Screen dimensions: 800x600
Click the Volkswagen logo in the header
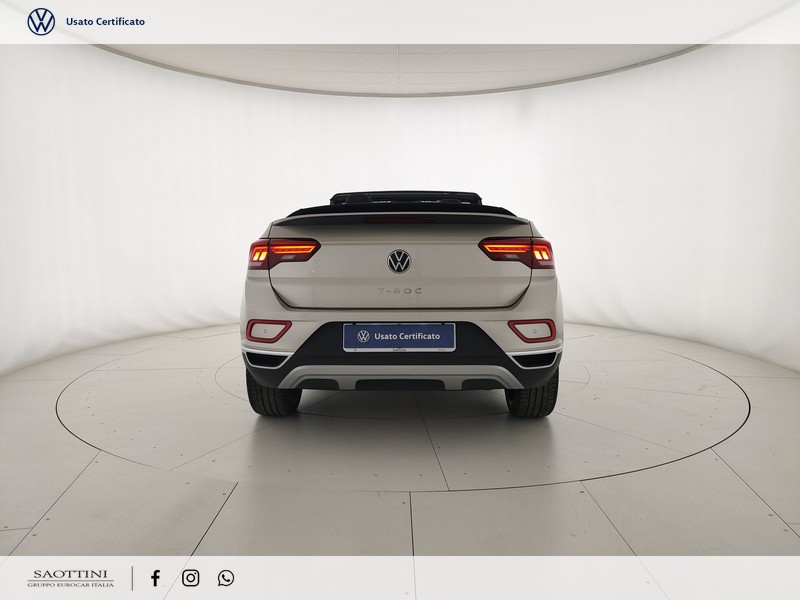click(x=41, y=21)
